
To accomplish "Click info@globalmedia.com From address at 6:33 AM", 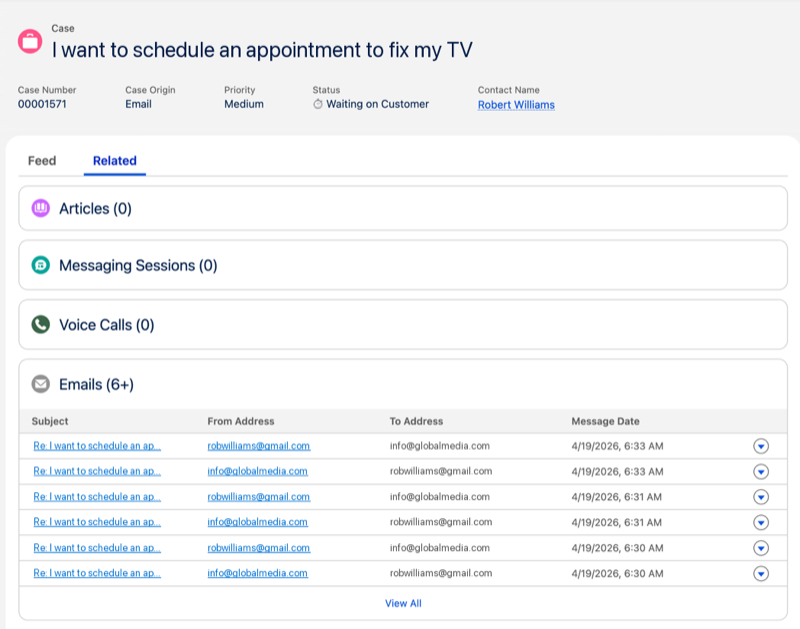I will pos(258,471).
